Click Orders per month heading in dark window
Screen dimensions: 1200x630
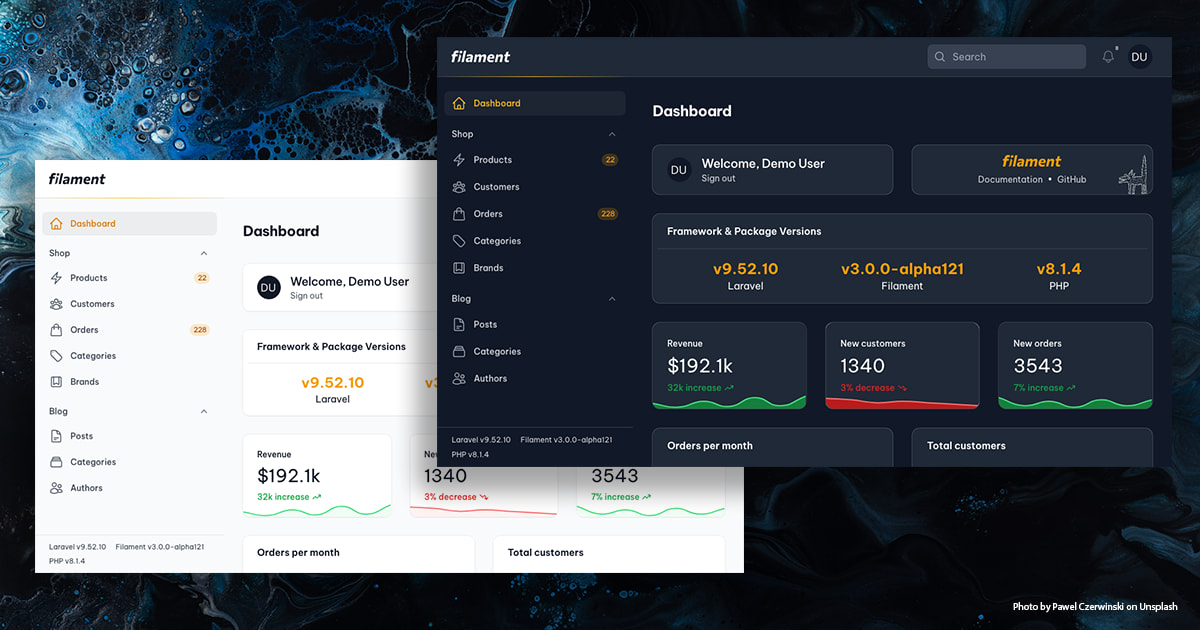pos(710,446)
